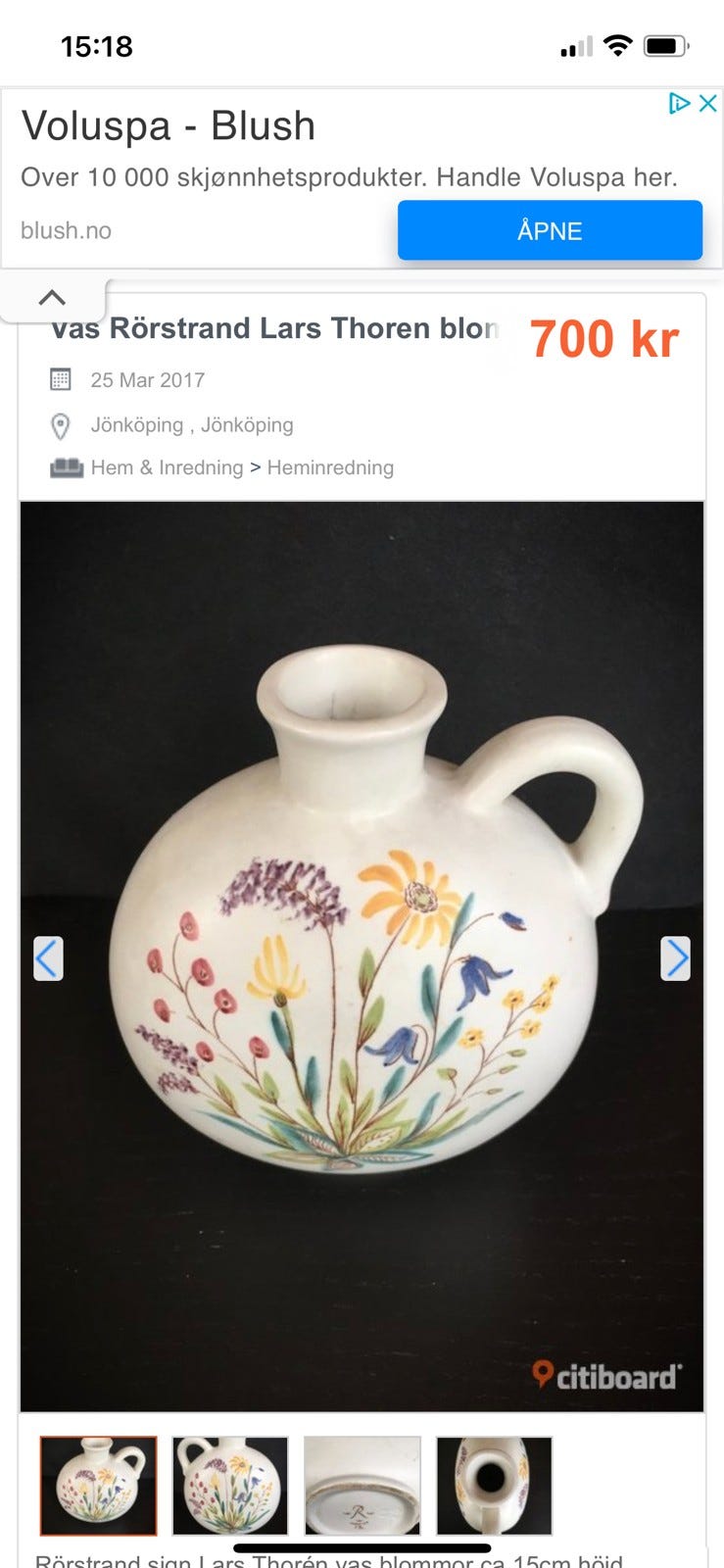Select fourth thumbnail showing vase top view
Screen dimensions: 724x1568
pos(495,1486)
